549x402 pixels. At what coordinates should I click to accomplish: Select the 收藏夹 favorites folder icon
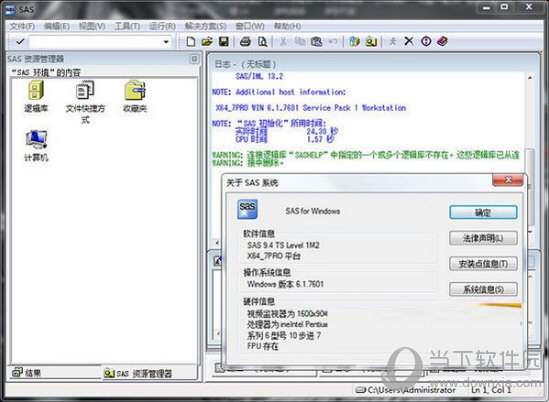click(x=135, y=96)
